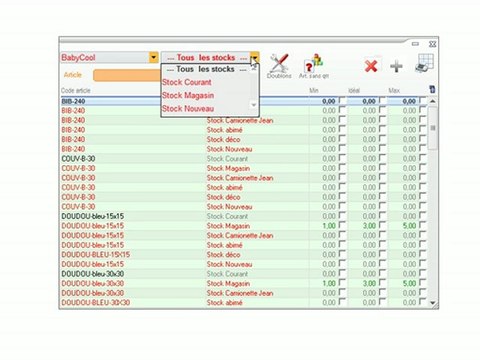The width and height of the screenshot is (480, 360).
Task: Click Min value 1,00 for DOUDOU-bleu-15x15
Action: click(329, 226)
